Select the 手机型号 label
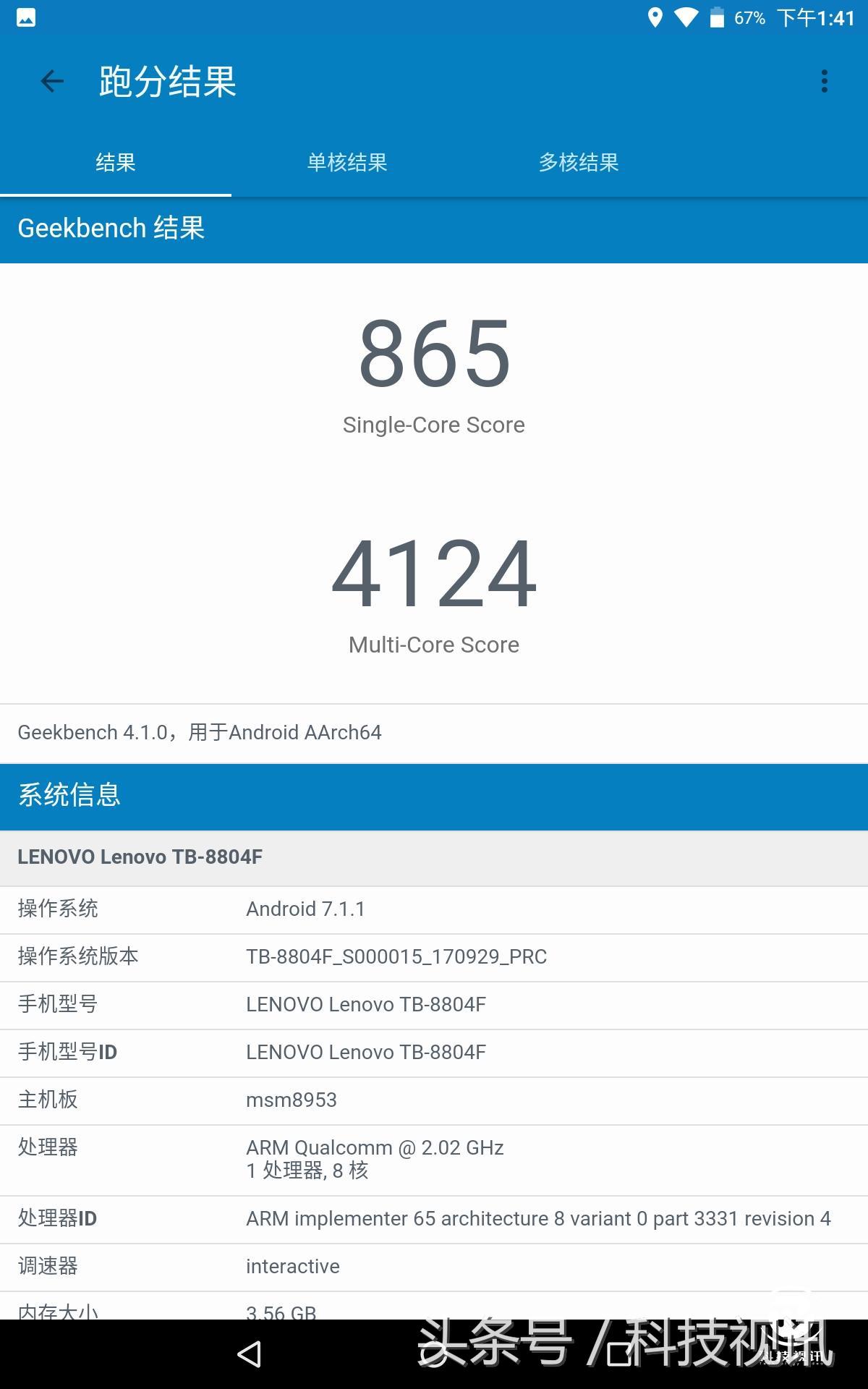 click(x=58, y=1004)
